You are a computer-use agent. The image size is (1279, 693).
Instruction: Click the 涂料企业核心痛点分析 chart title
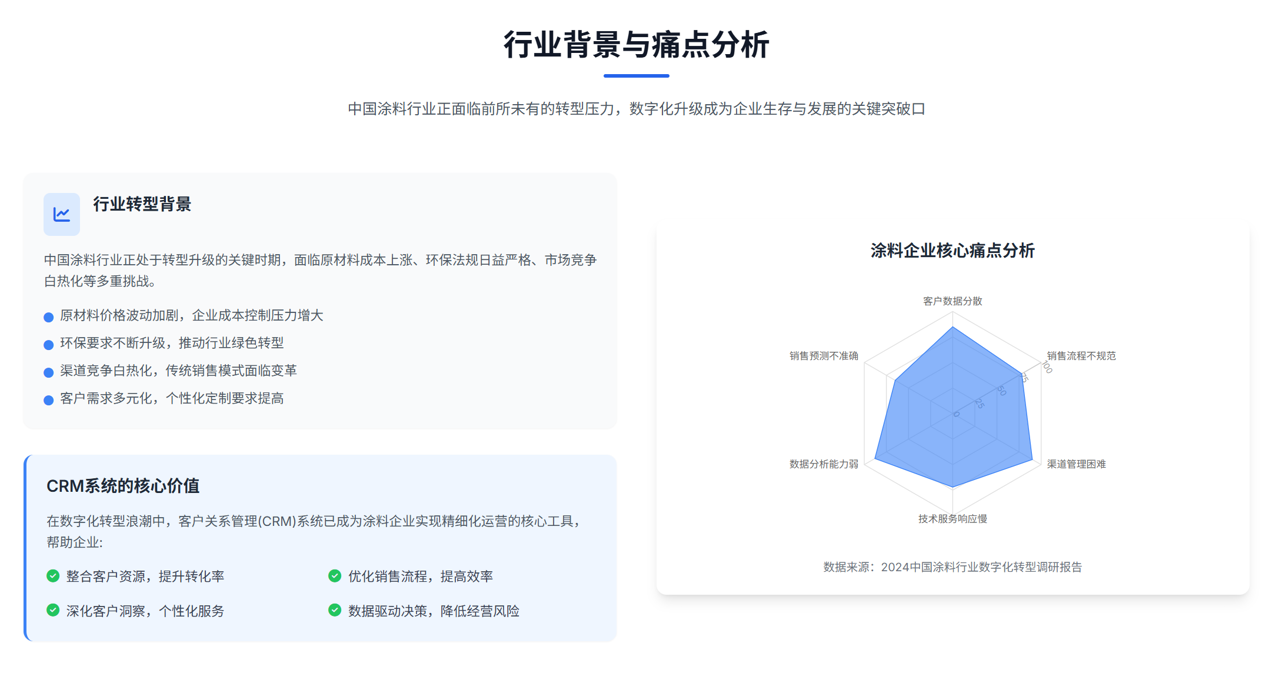pos(952,250)
